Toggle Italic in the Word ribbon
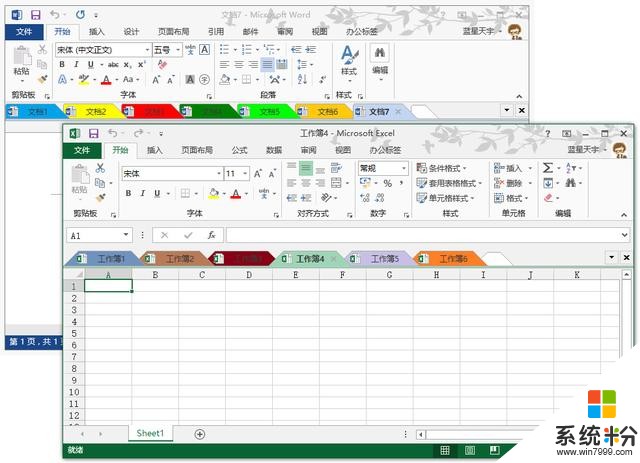Screen dimensions: 640x463 click(x=76, y=64)
